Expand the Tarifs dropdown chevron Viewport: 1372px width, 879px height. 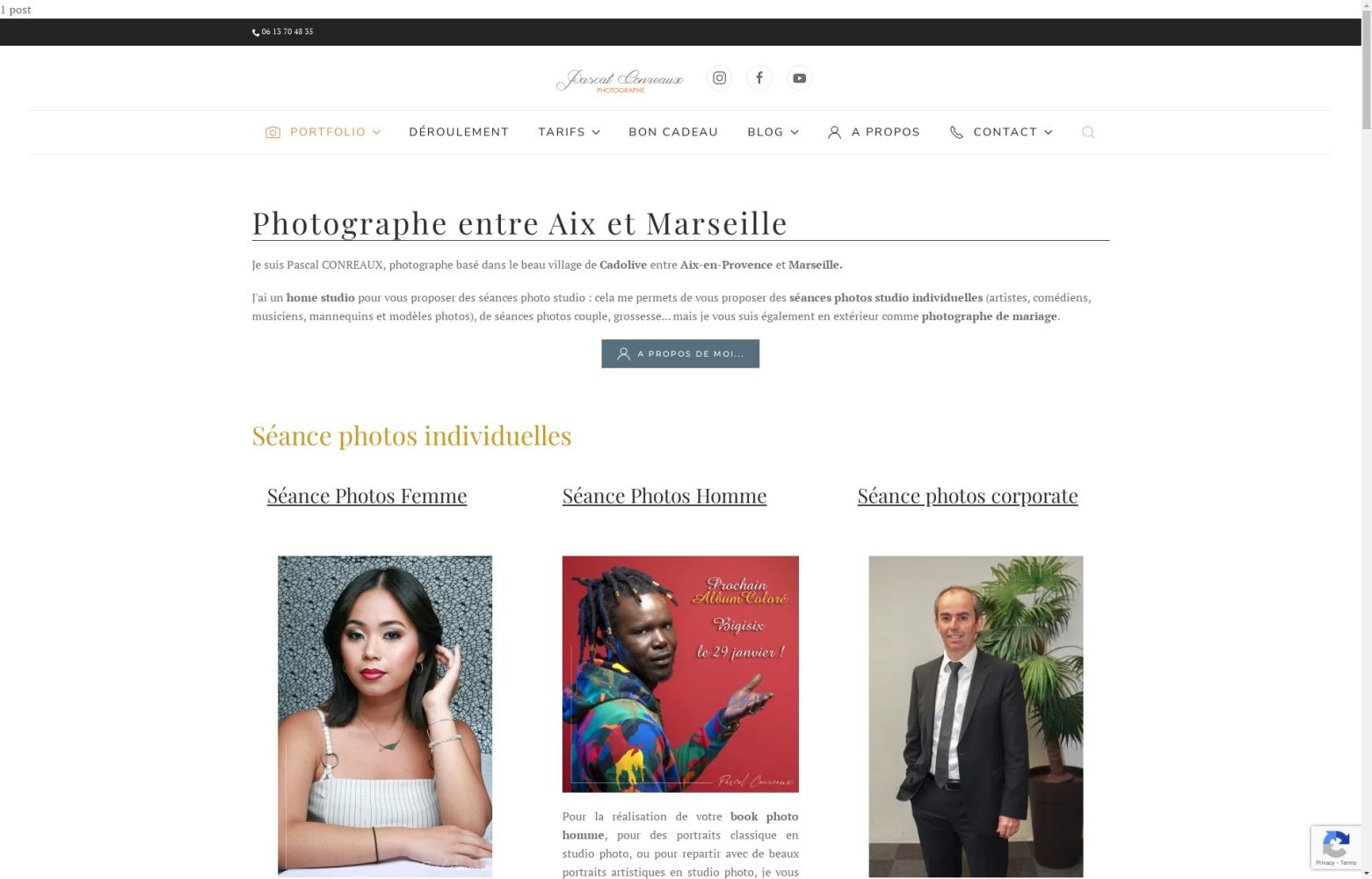pos(596,132)
